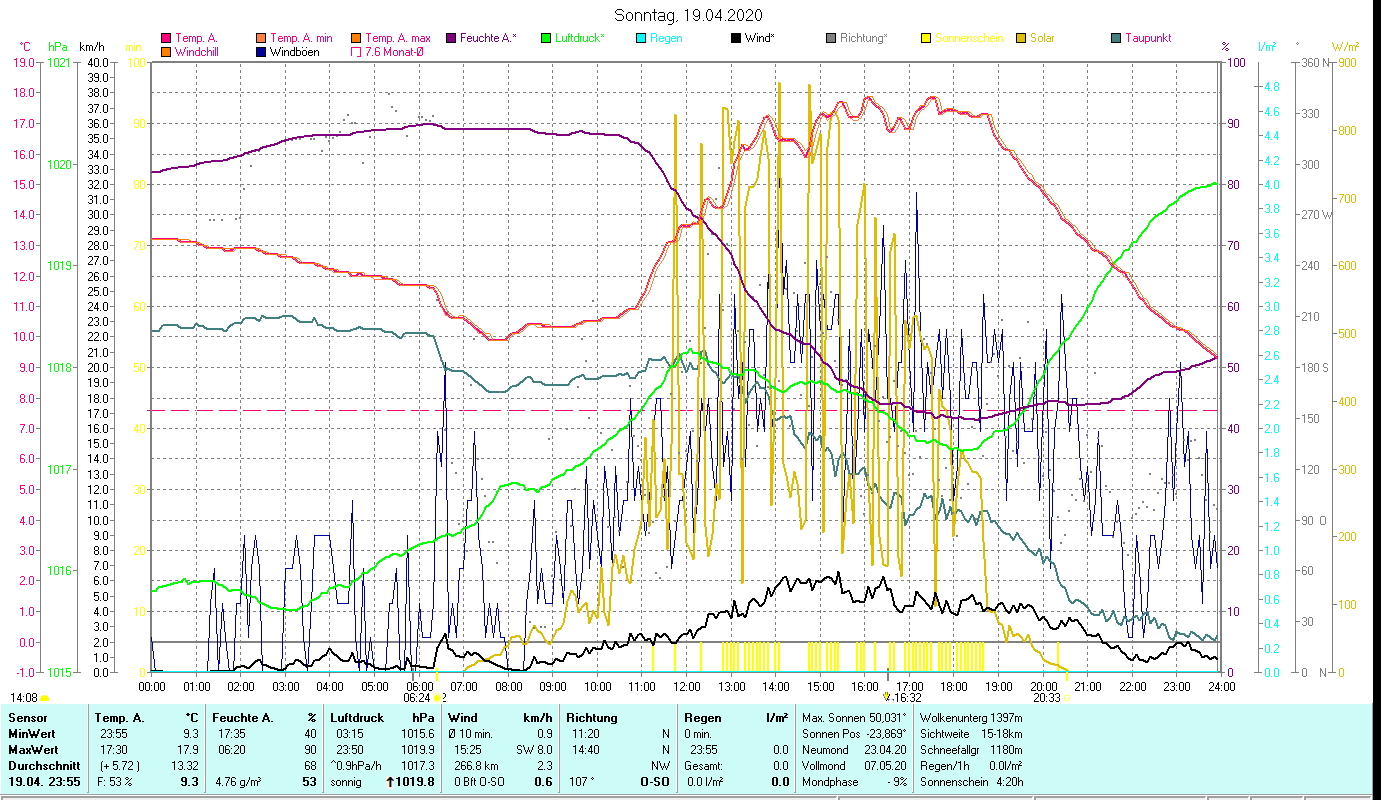1381x800 pixels.
Task: Click the cyan swatch beside Regen legend
Action: click(641, 38)
